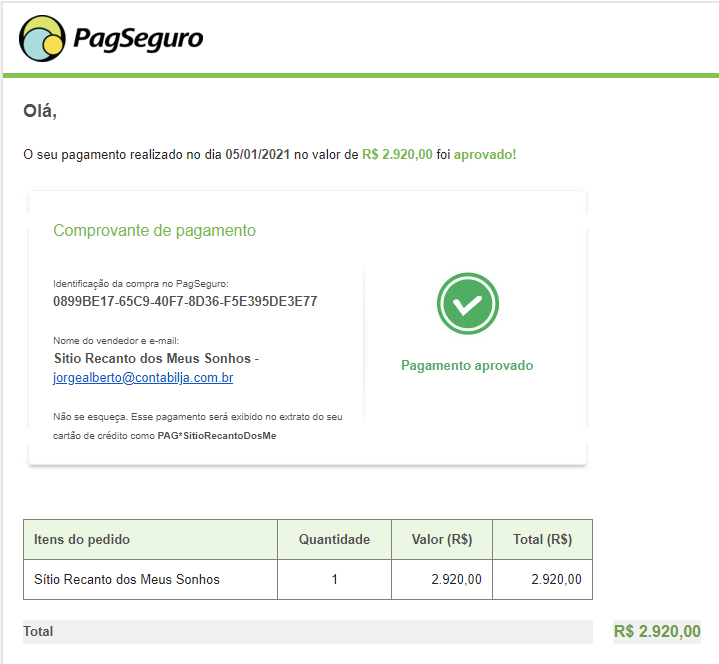Click the 'Olá,' greeting
The image size is (719, 664).
tap(40, 111)
